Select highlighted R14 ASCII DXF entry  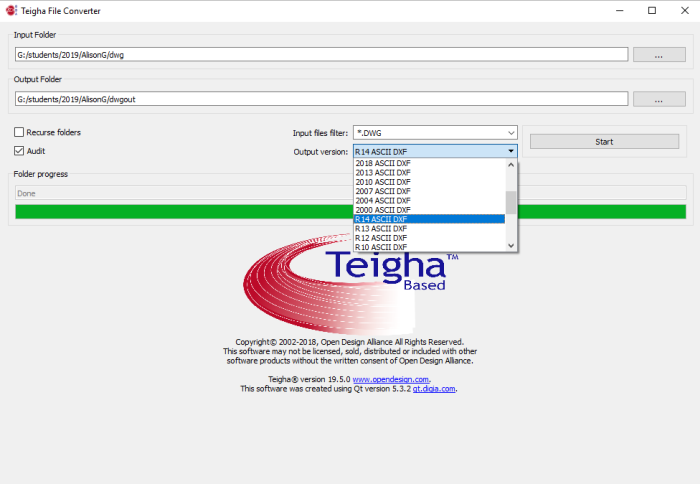coord(429,219)
